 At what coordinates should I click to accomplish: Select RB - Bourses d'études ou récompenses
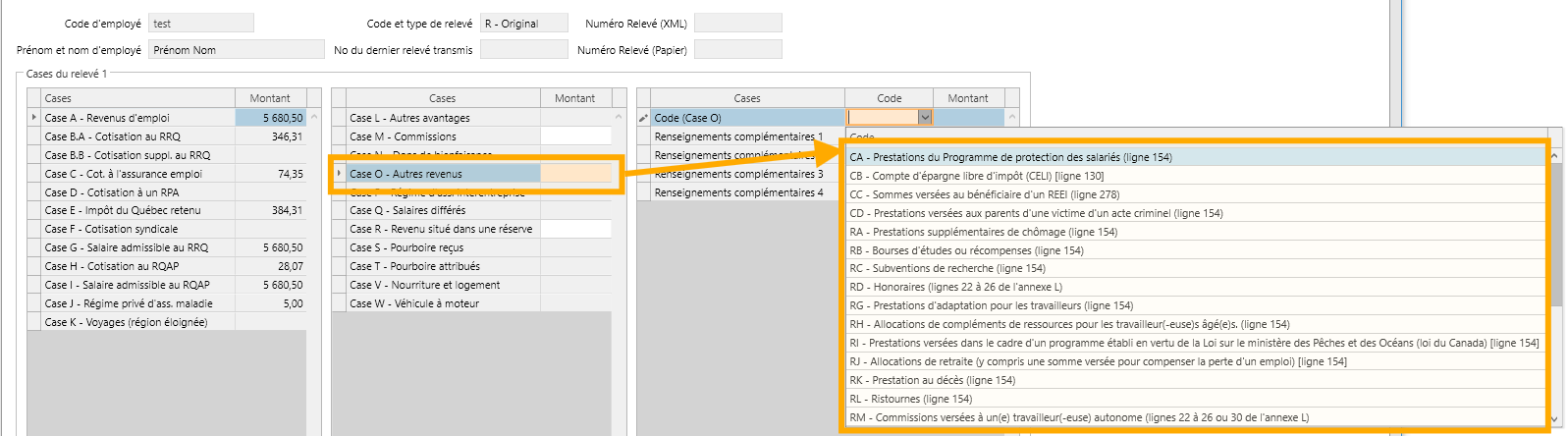point(1197,250)
